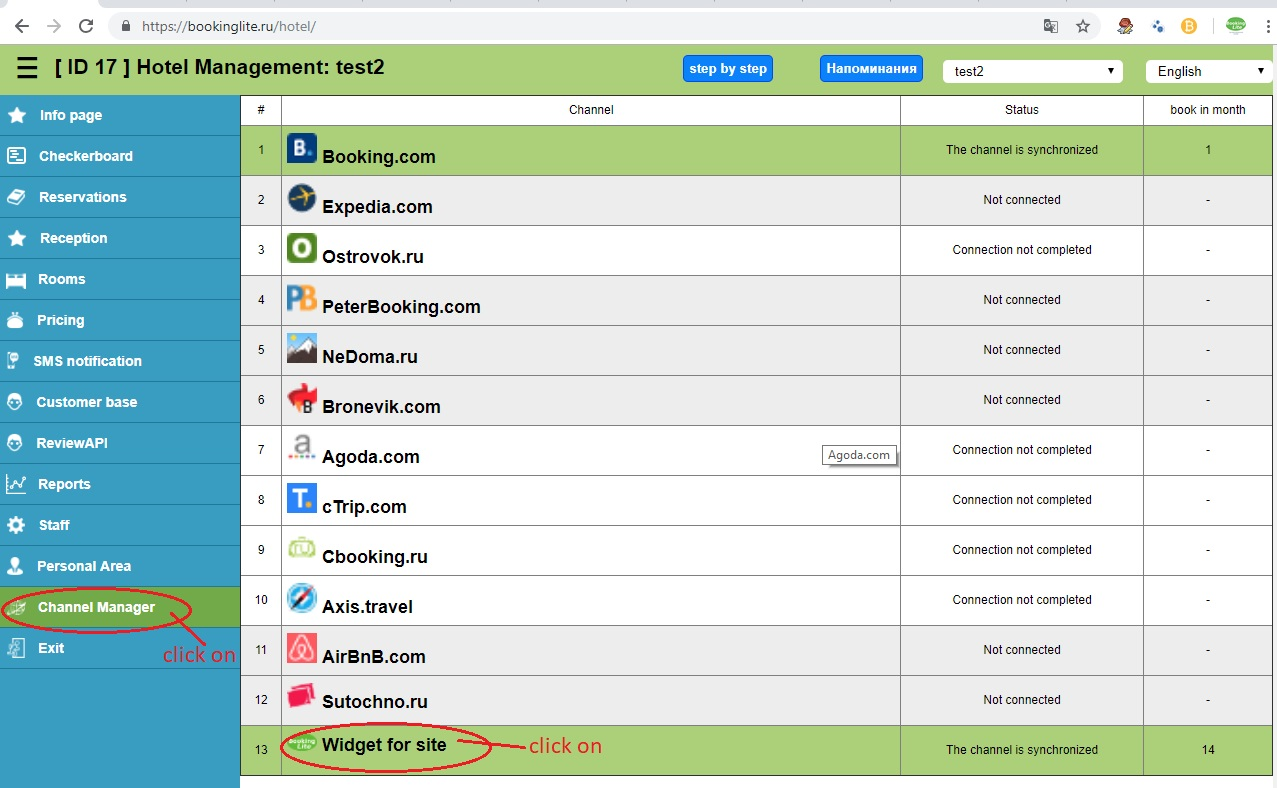Click the cTrip.com blue T logo

(302, 498)
